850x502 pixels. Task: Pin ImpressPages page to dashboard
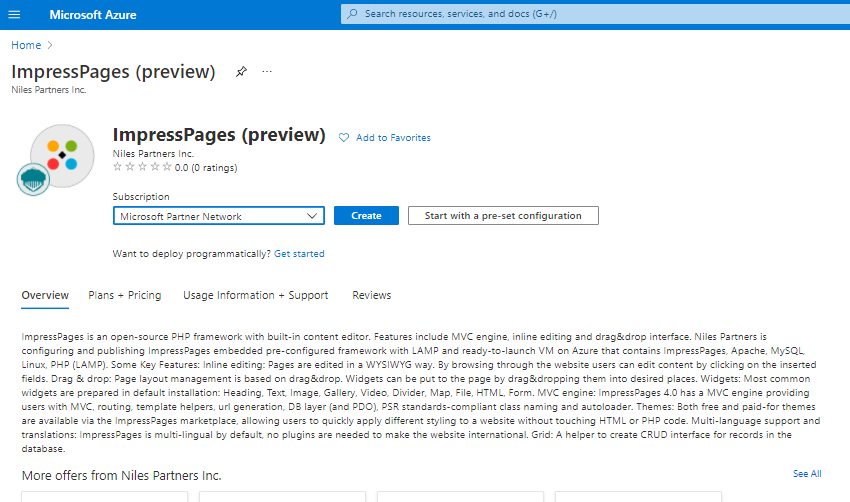point(241,72)
